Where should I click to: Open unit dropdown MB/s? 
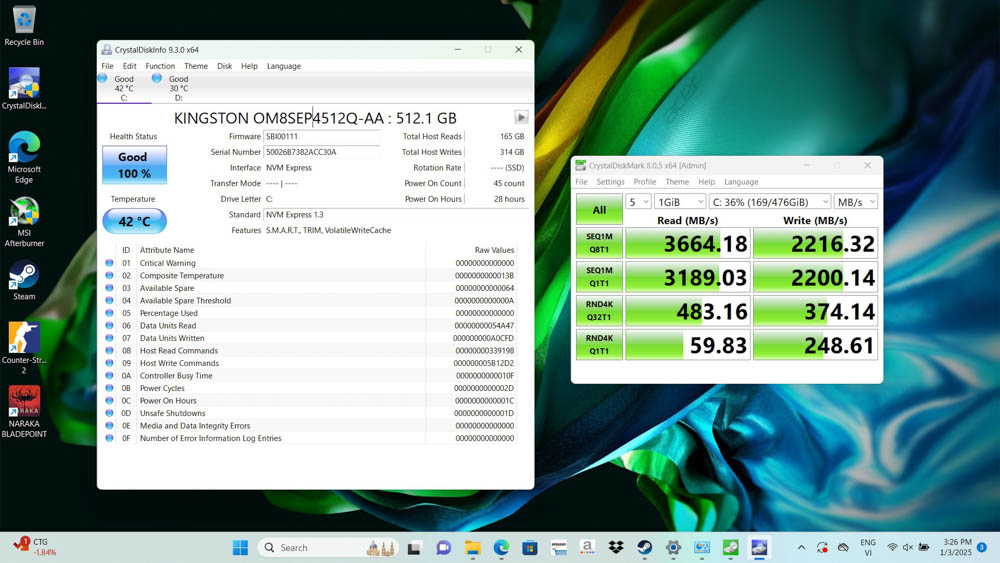856,201
